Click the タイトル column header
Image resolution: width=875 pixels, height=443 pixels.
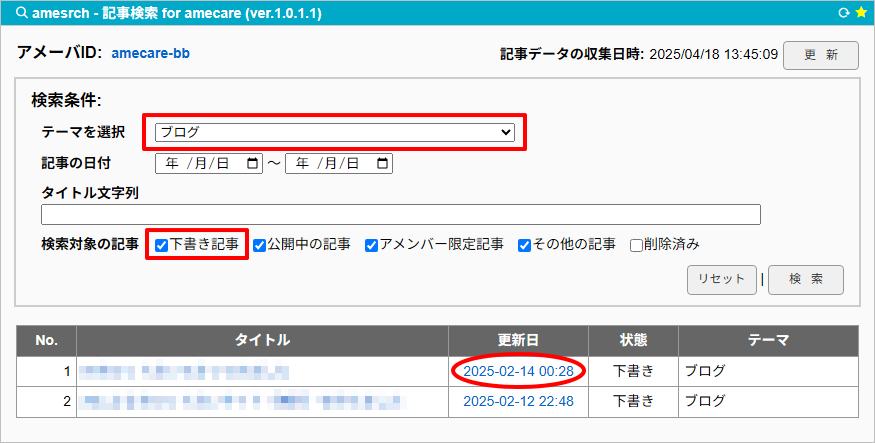pos(262,340)
